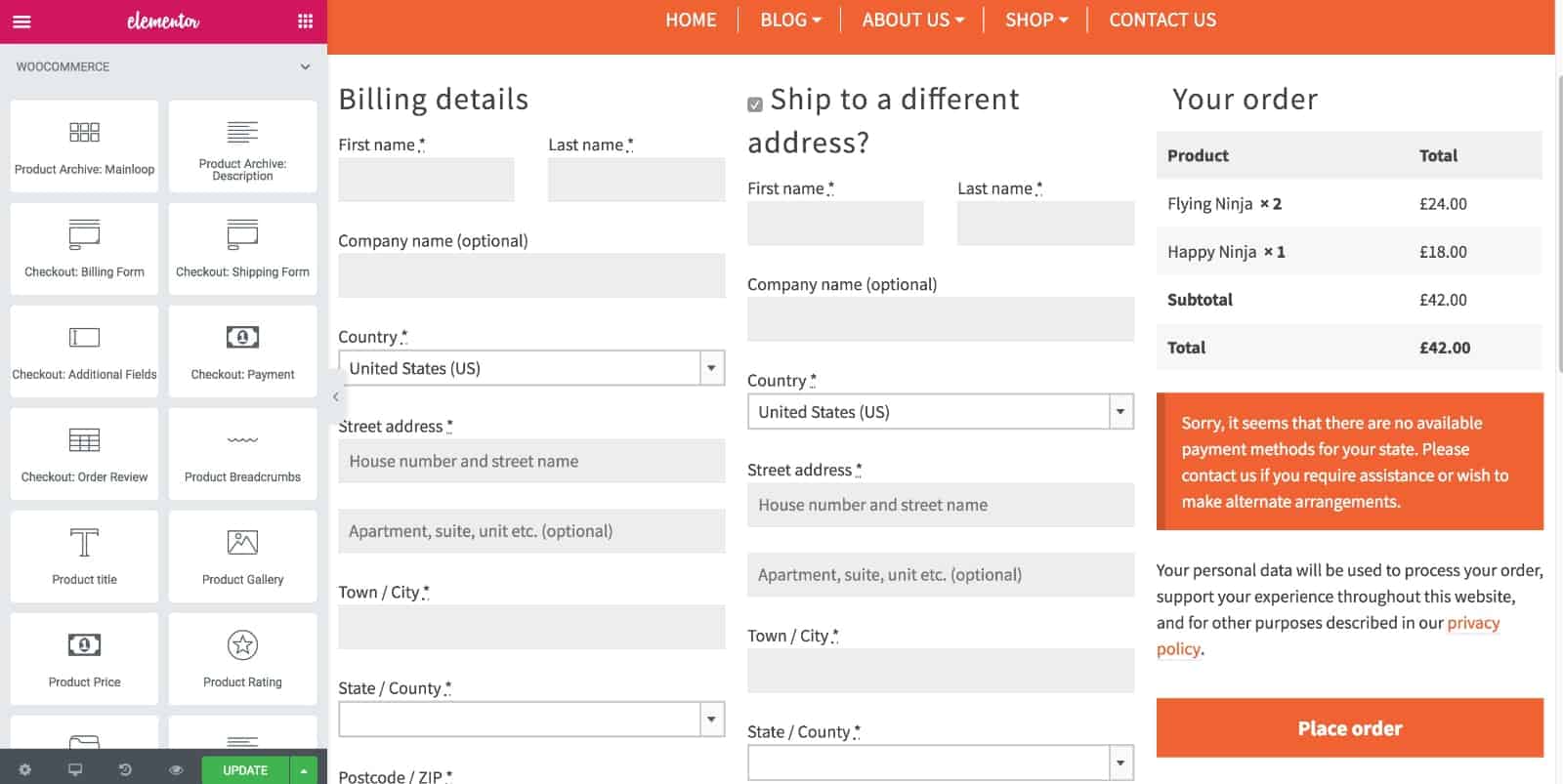Open the billing State / County dropdown

[531, 720]
